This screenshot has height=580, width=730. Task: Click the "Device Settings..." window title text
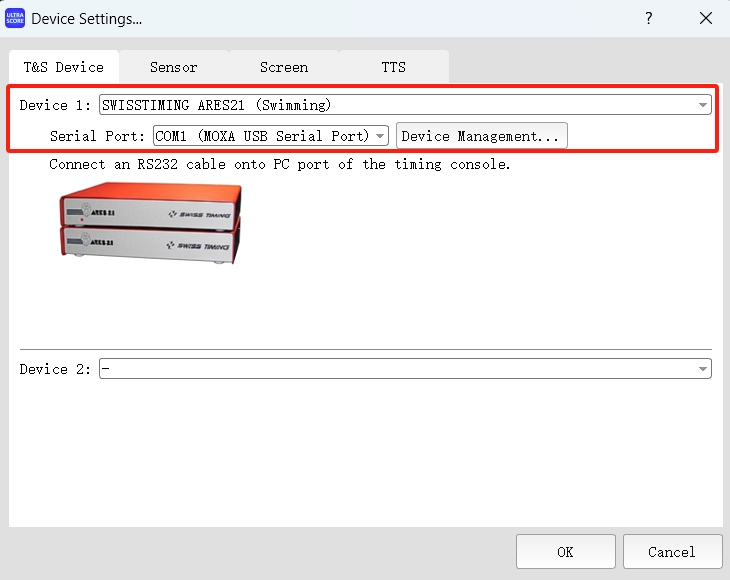(x=87, y=18)
